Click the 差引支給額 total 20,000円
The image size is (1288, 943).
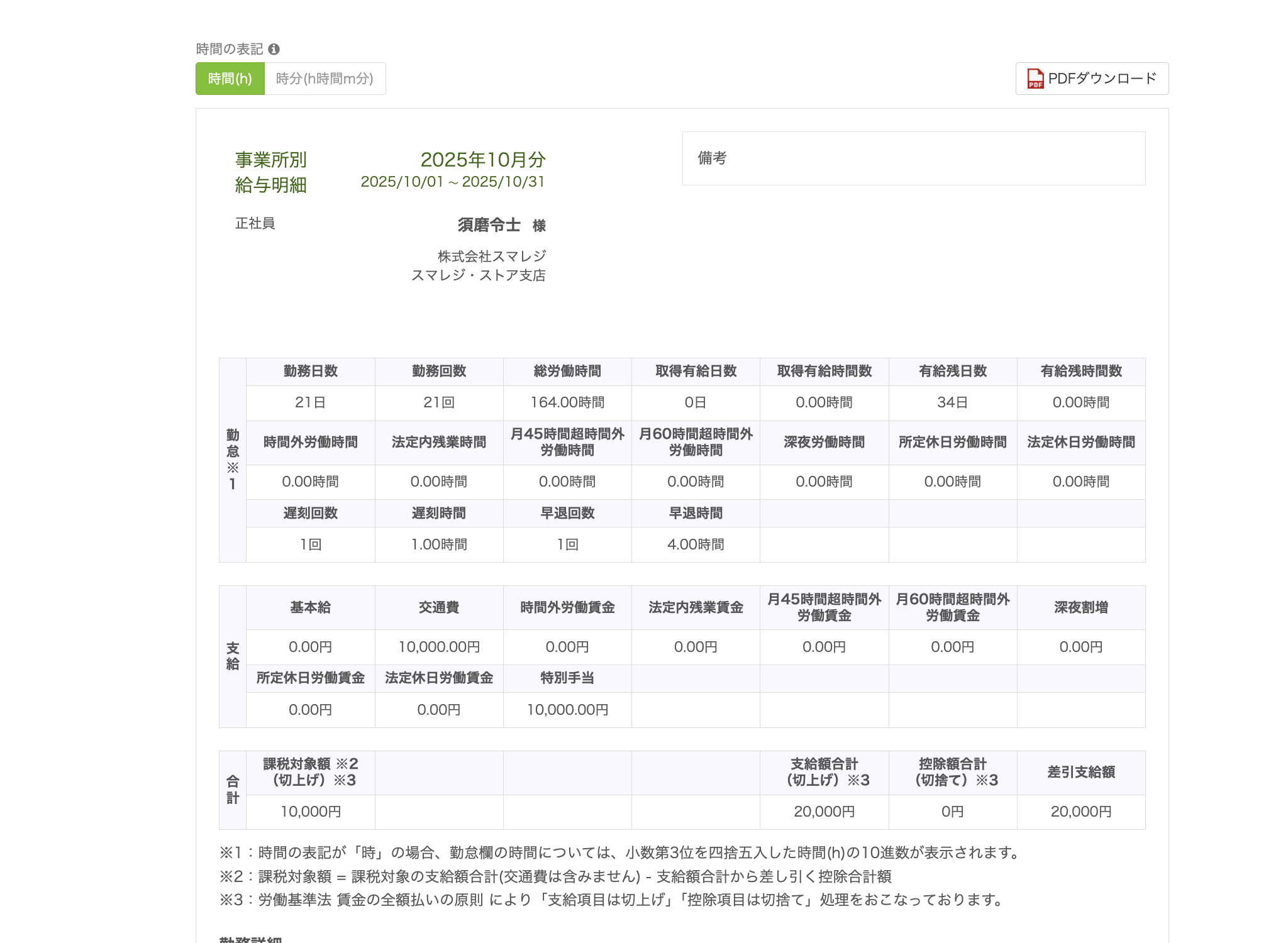pyautogui.click(x=1080, y=812)
